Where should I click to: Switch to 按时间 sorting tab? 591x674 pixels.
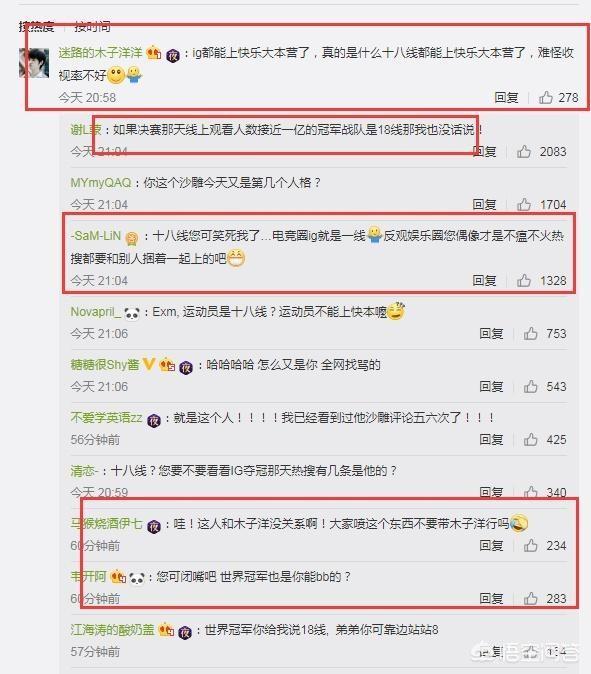point(92,27)
